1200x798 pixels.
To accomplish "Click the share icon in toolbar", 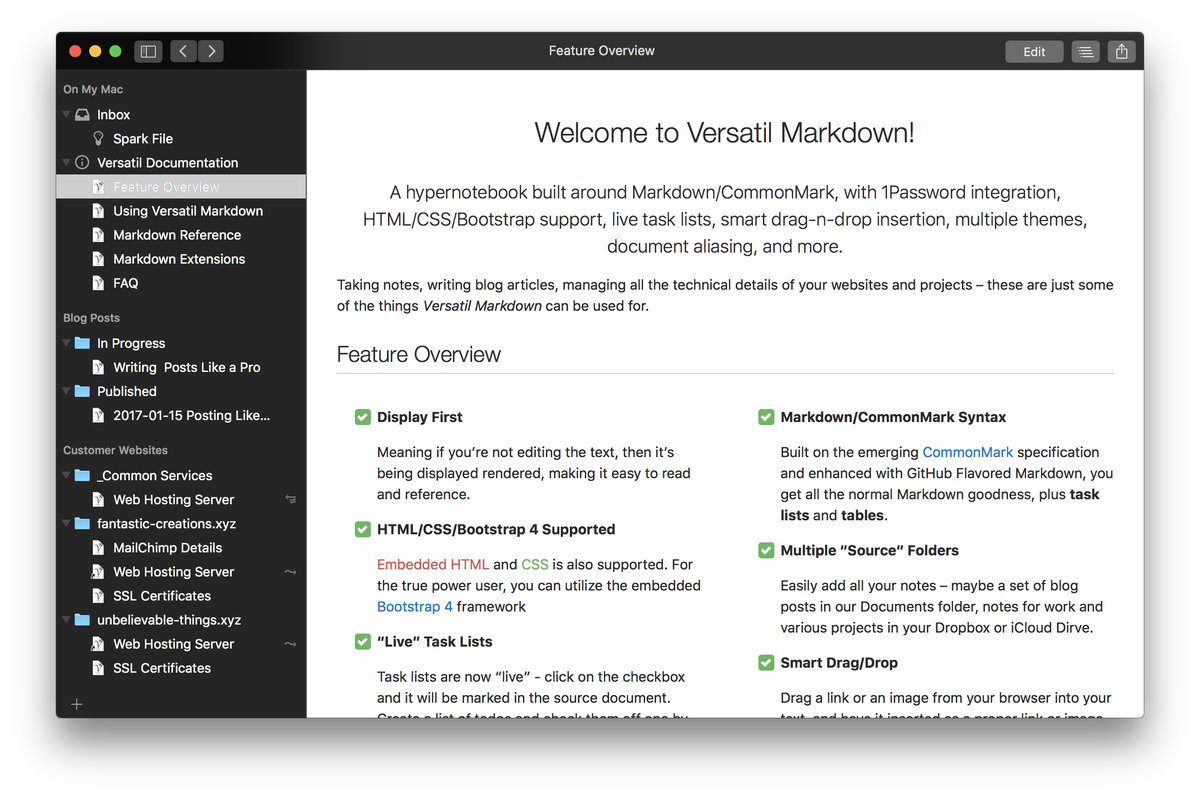I will pos(1122,52).
